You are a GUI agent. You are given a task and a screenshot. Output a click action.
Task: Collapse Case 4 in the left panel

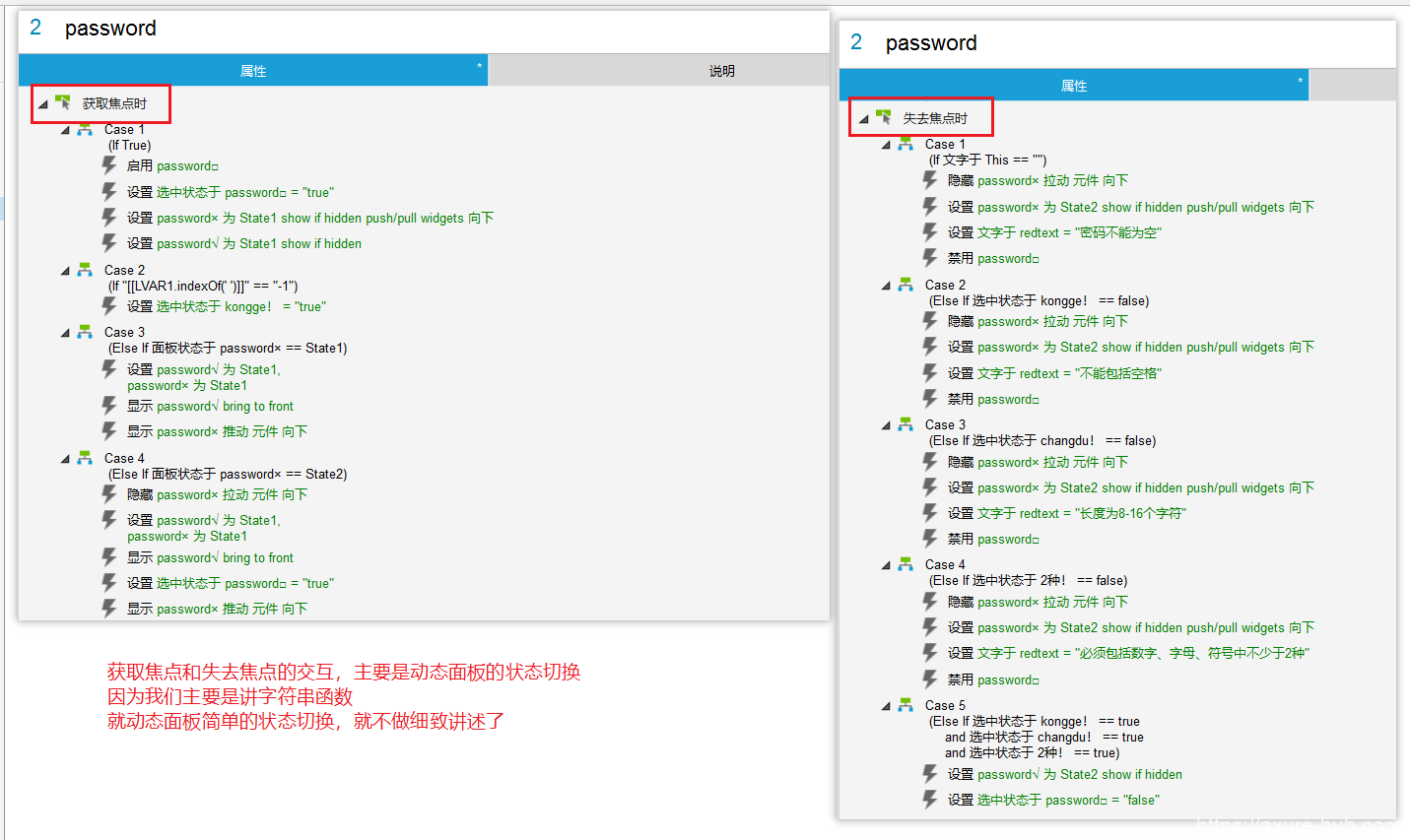click(66, 459)
